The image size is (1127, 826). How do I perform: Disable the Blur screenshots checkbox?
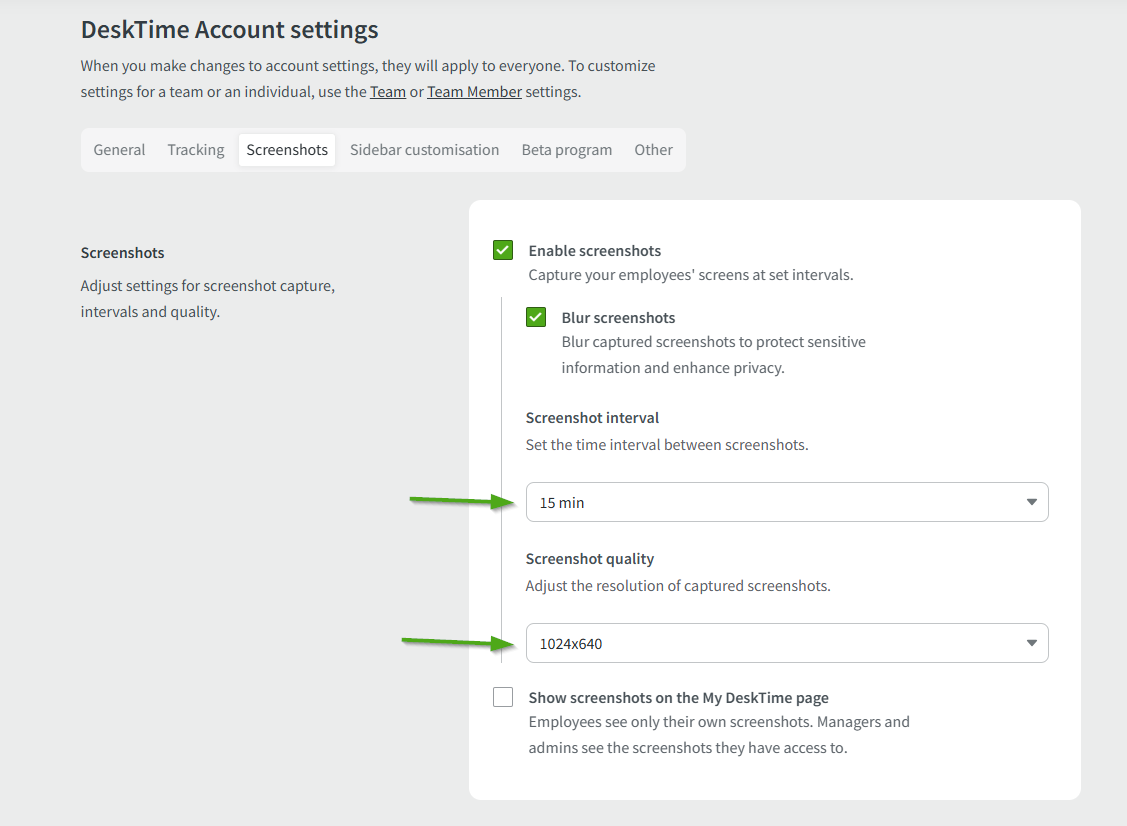(x=536, y=317)
